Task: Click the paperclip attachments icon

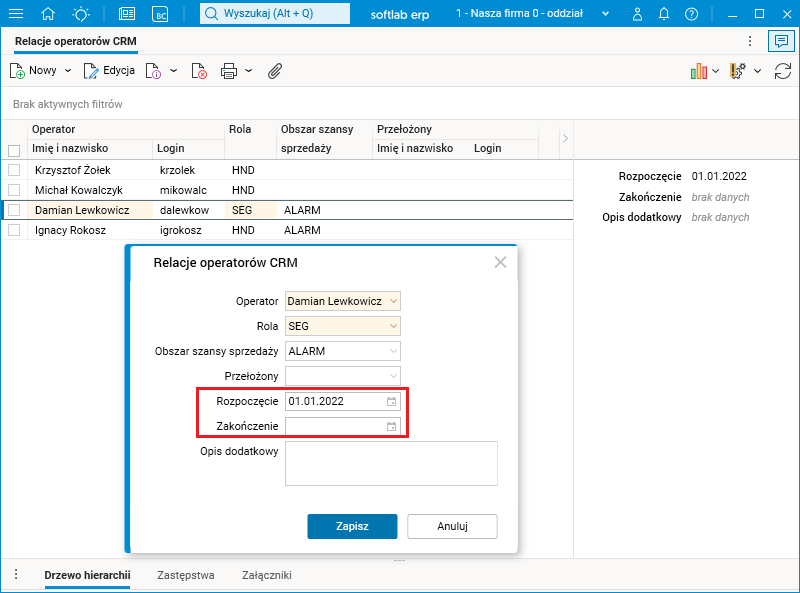Action: coord(274,71)
